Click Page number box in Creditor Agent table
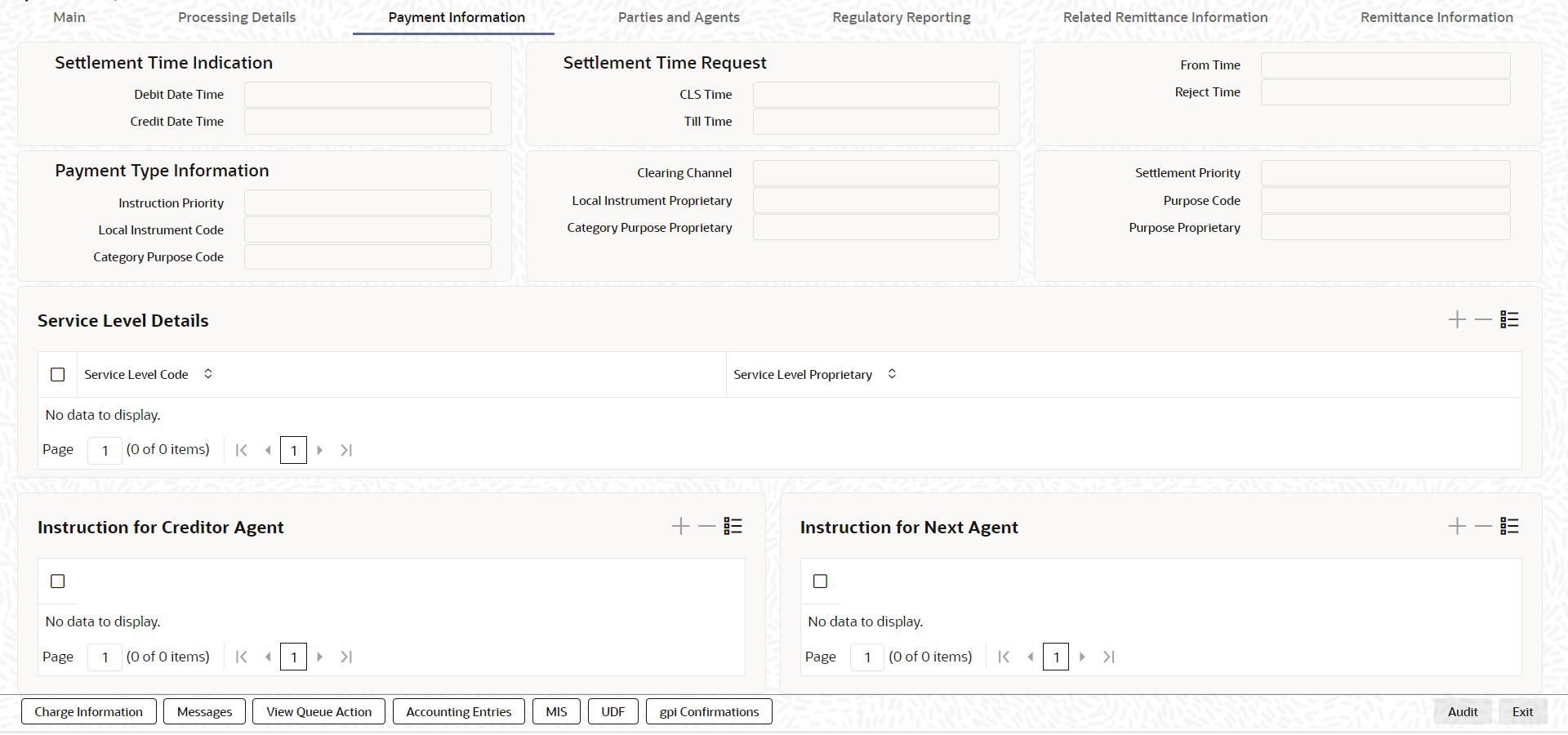 click(x=105, y=657)
